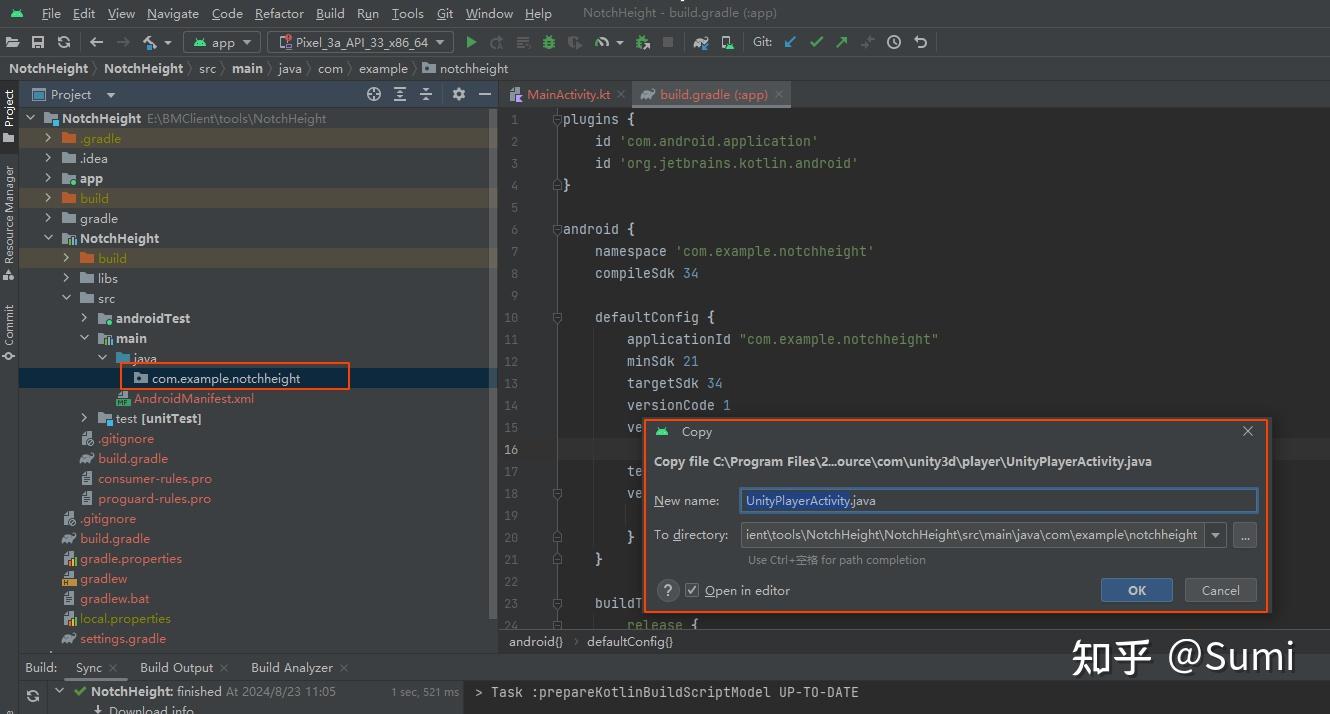Click the Debug app bug icon
This screenshot has height=714, width=1330.
pyautogui.click(x=548, y=42)
